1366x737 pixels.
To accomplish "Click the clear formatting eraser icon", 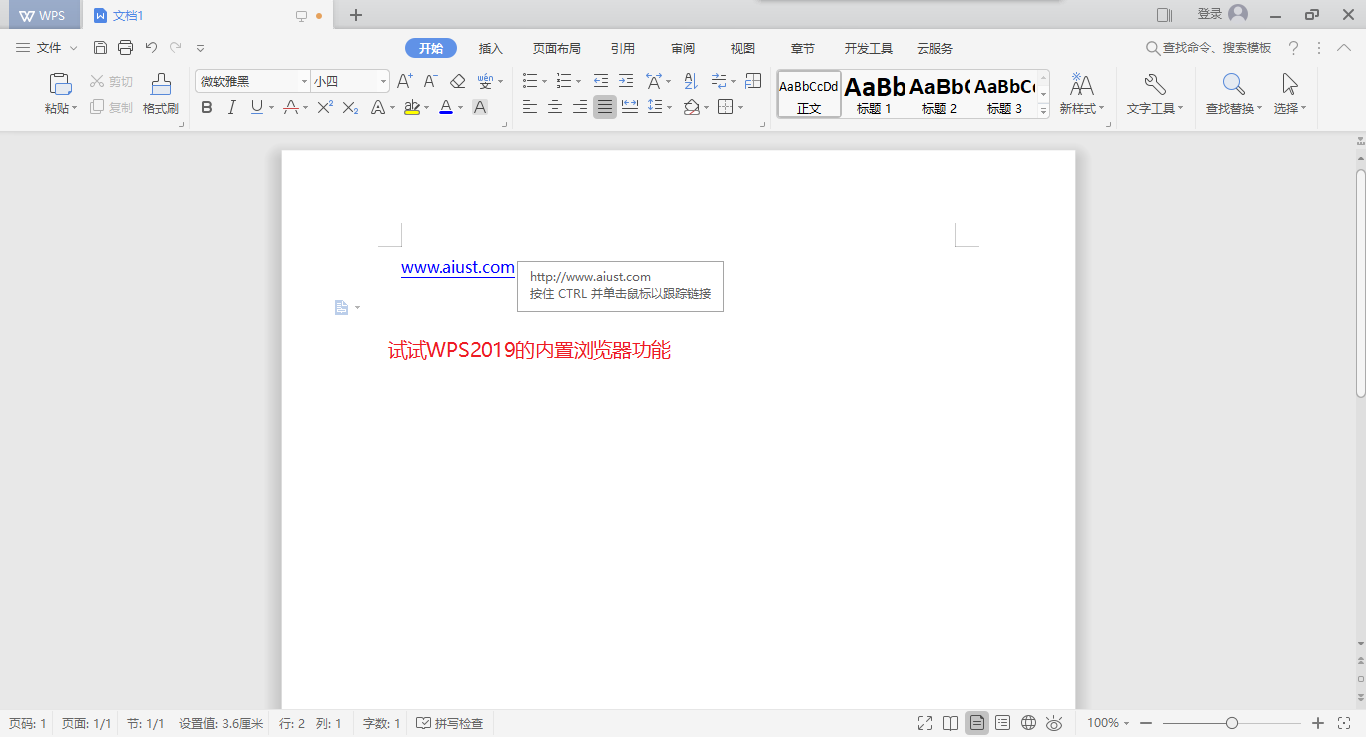I will pos(458,81).
